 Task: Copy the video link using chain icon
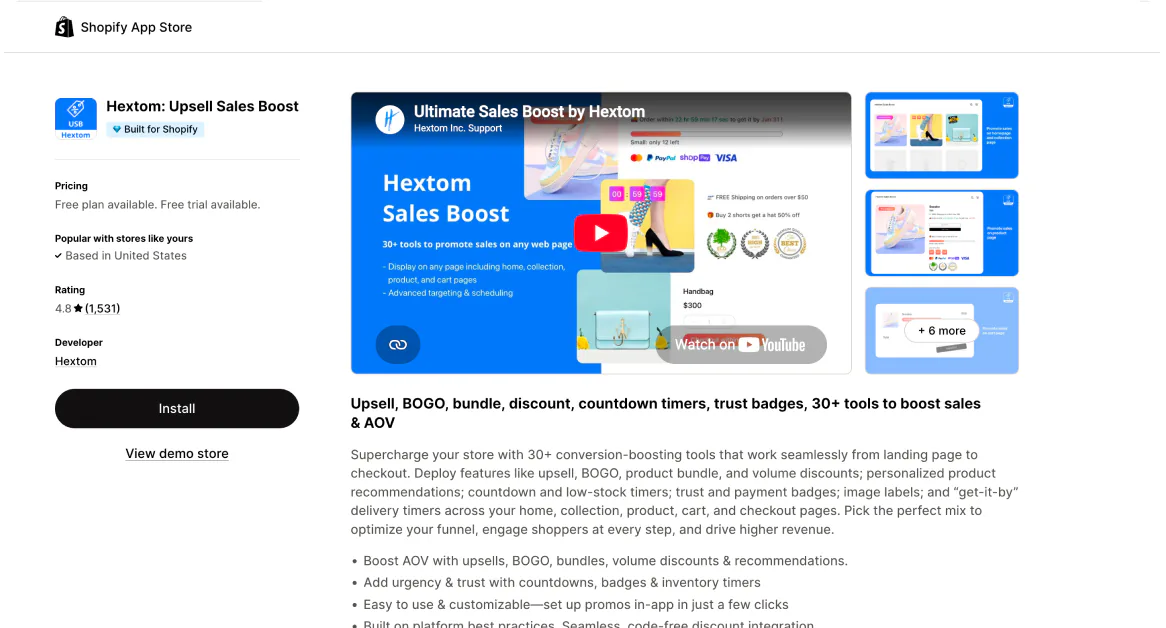pyautogui.click(x=398, y=344)
